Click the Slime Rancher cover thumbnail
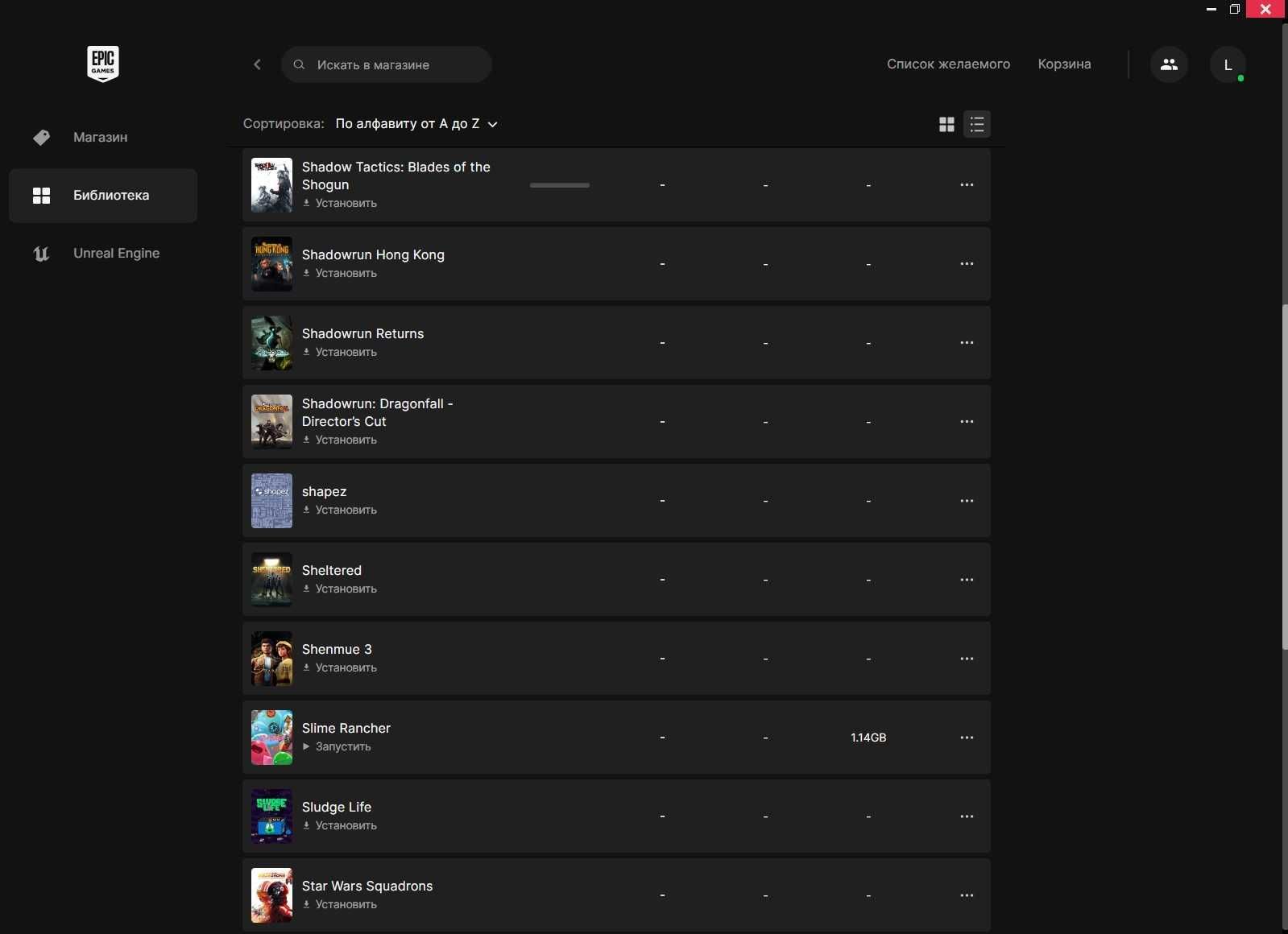This screenshot has height=934, width=1288. 271,738
